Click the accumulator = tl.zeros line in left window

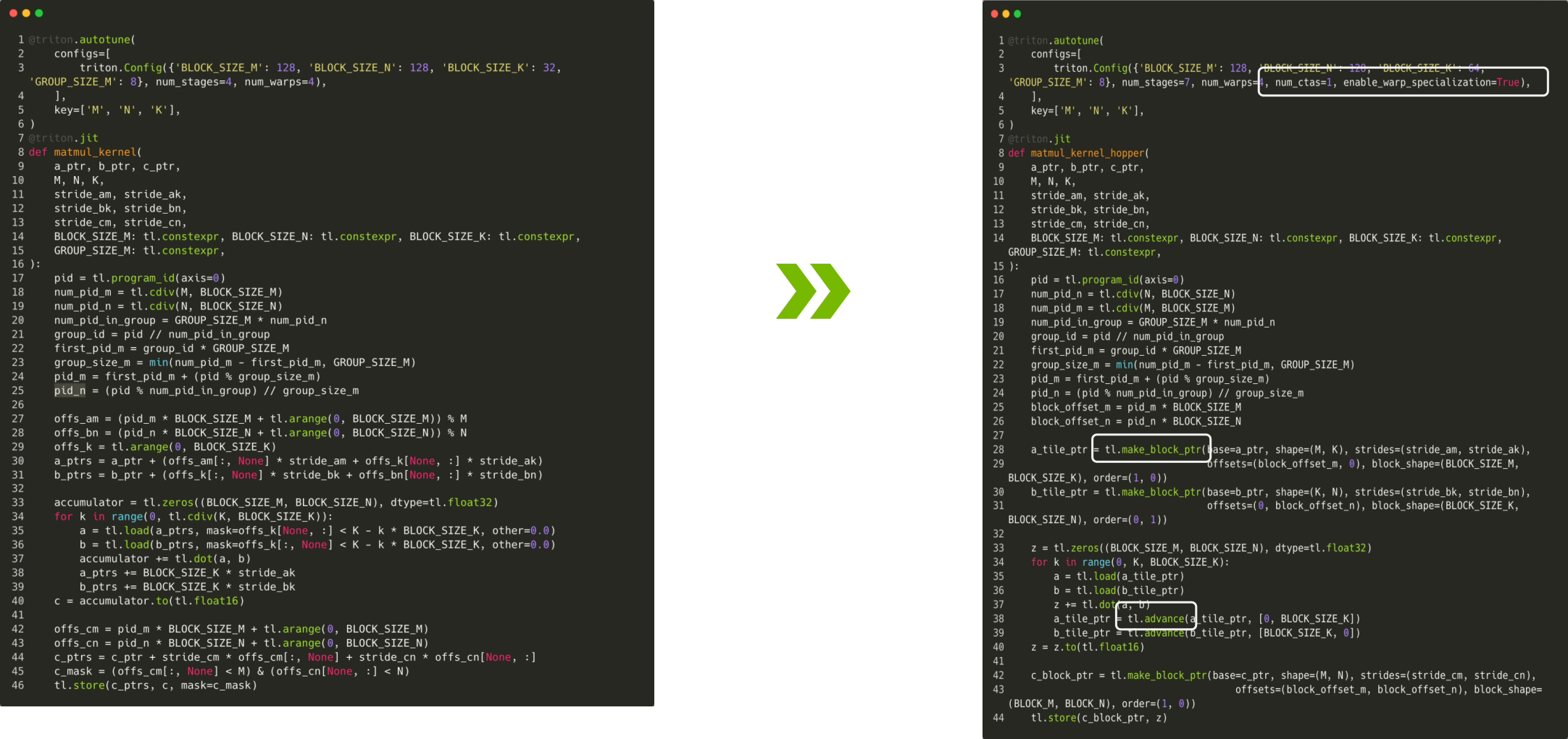point(275,502)
